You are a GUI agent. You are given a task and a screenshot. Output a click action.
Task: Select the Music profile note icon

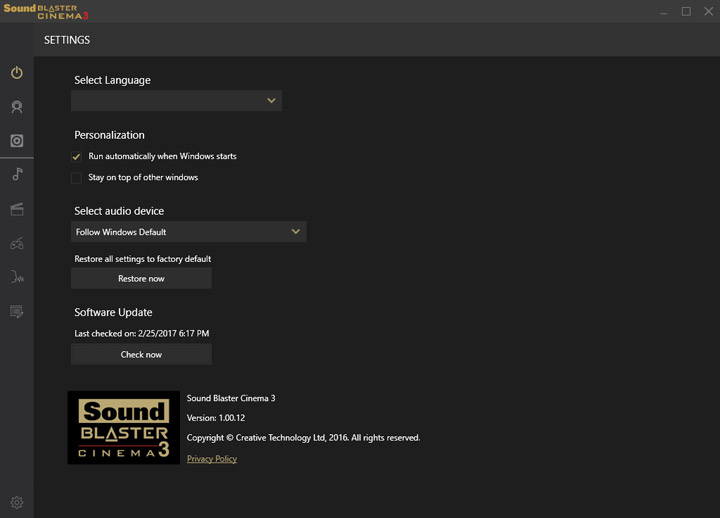(17, 175)
